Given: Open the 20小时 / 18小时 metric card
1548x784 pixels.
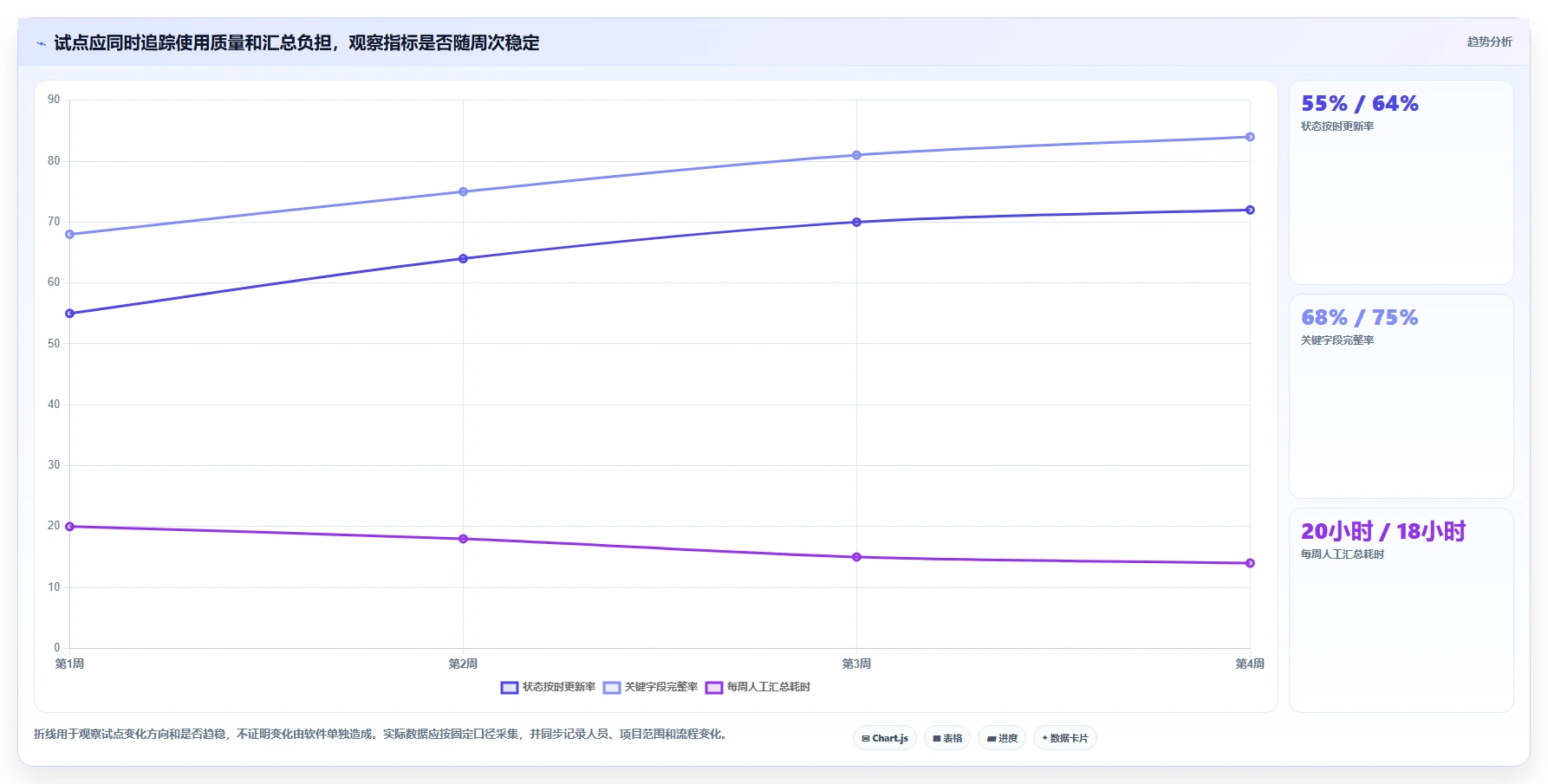Looking at the screenshot, I should point(1402,611).
